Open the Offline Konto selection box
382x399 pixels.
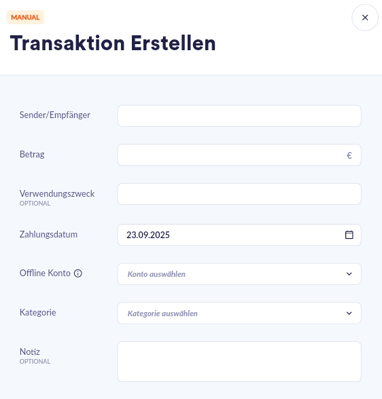point(239,274)
